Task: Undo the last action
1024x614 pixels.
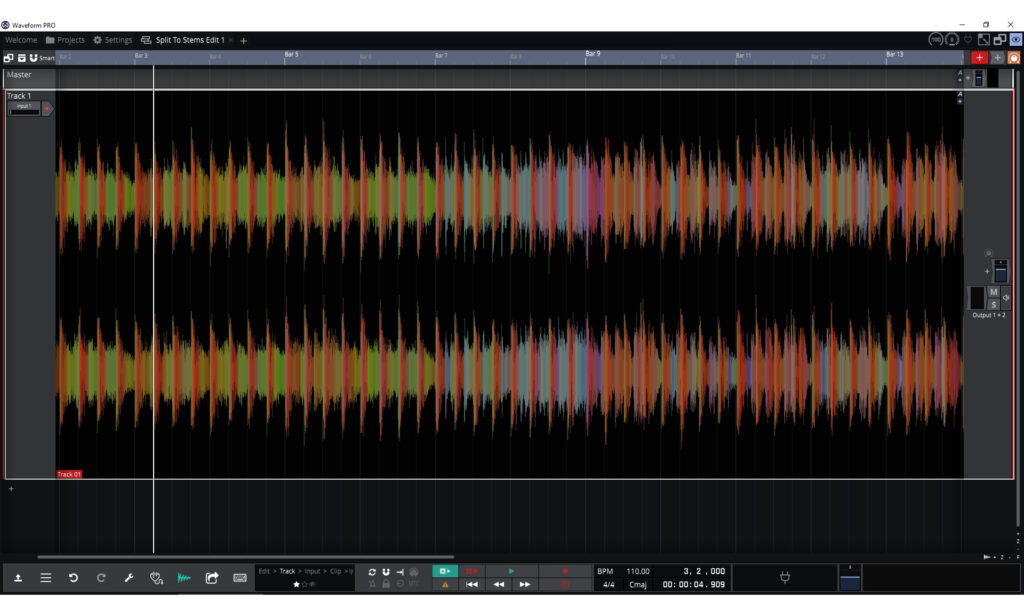Action: [73, 578]
